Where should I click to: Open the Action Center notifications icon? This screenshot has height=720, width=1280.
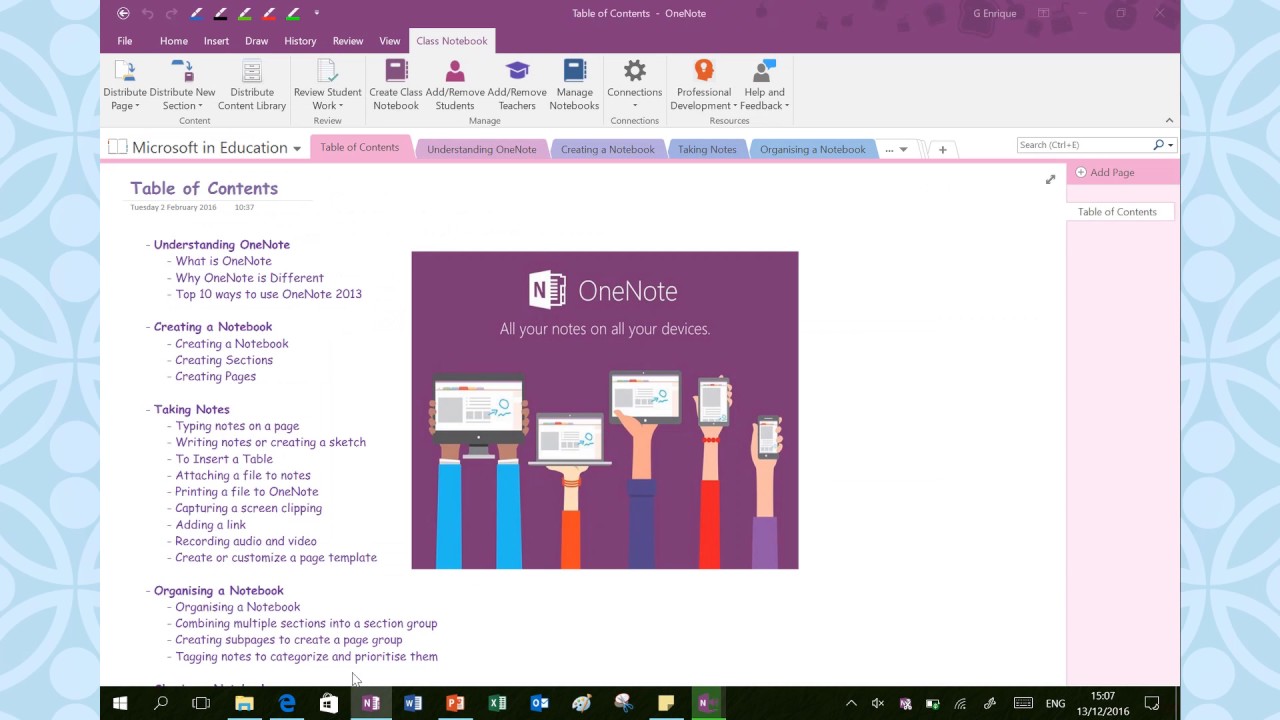(1152, 703)
